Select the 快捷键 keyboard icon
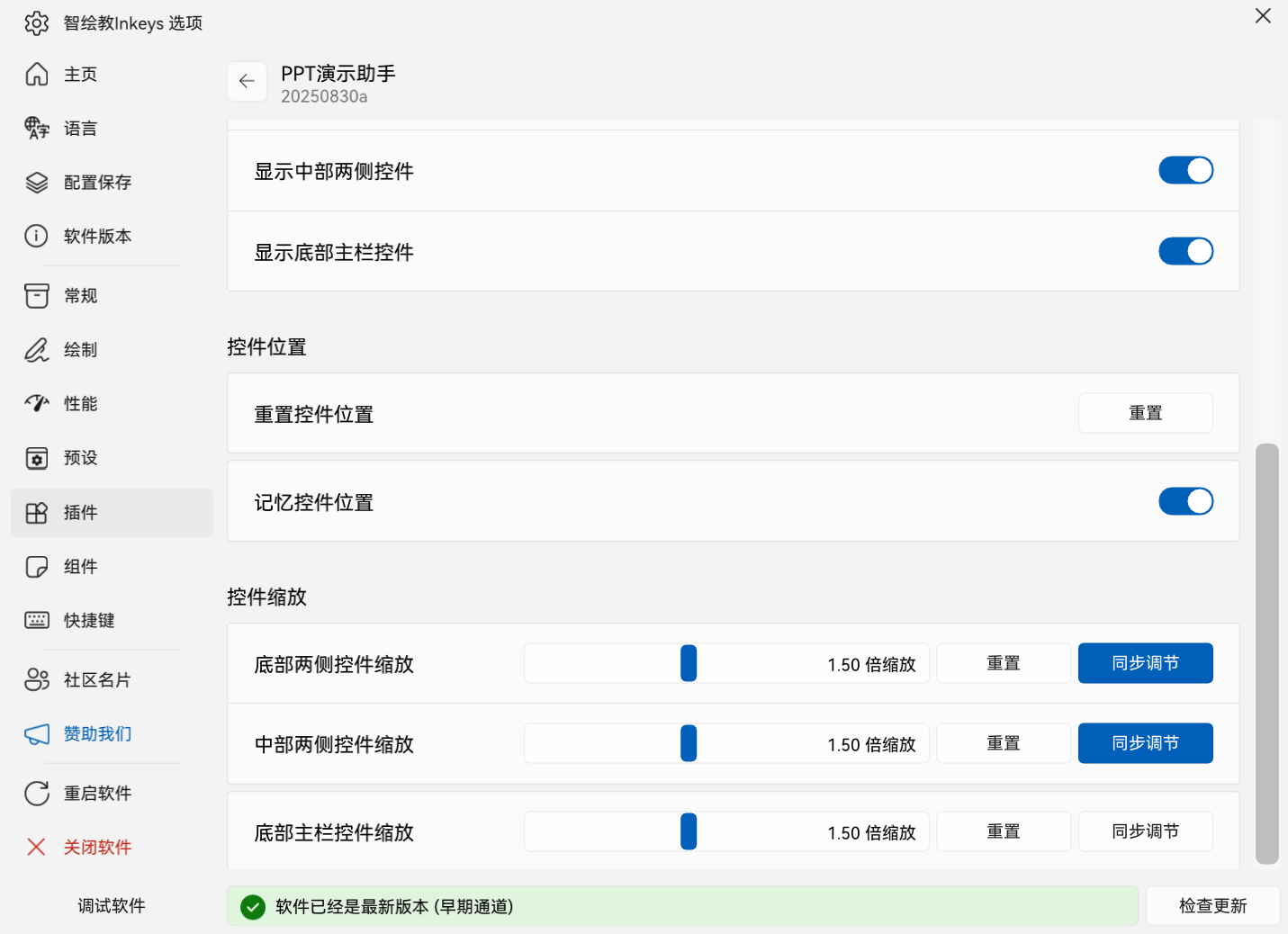Screen dimensions: 1288x934 (37, 620)
